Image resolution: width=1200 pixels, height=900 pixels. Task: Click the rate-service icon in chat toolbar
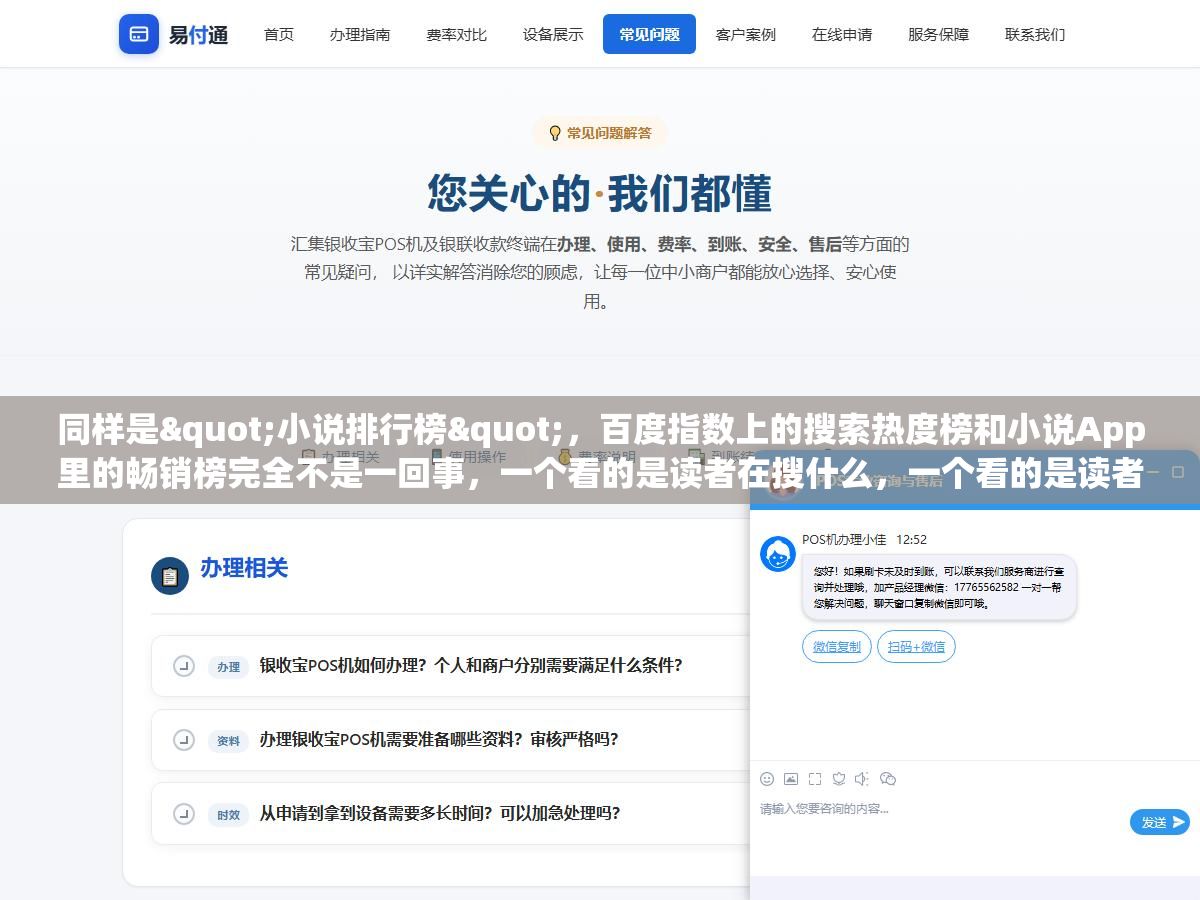(839, 779)
